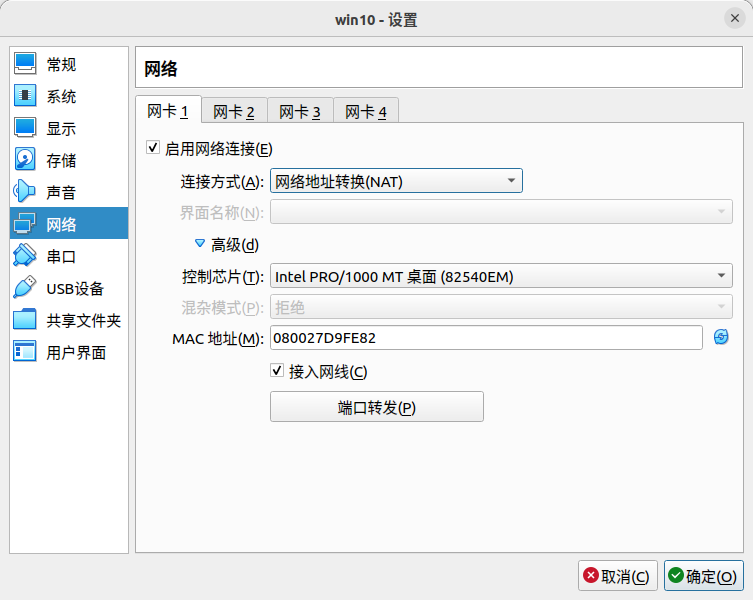Click the 端口转发 port forwarding button
Viewport: 753px width, 600px height.
point(376,407)
